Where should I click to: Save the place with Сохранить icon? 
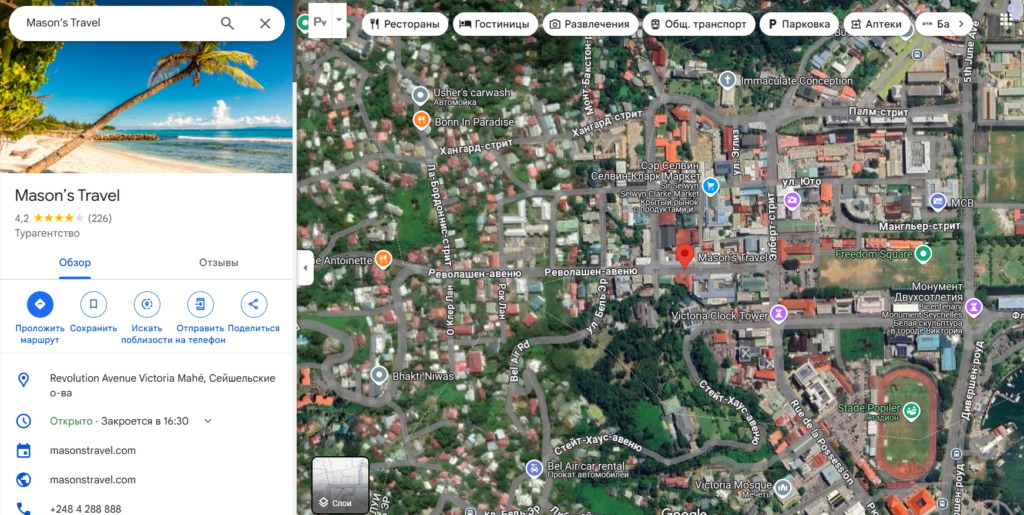[x=93, y=304]
